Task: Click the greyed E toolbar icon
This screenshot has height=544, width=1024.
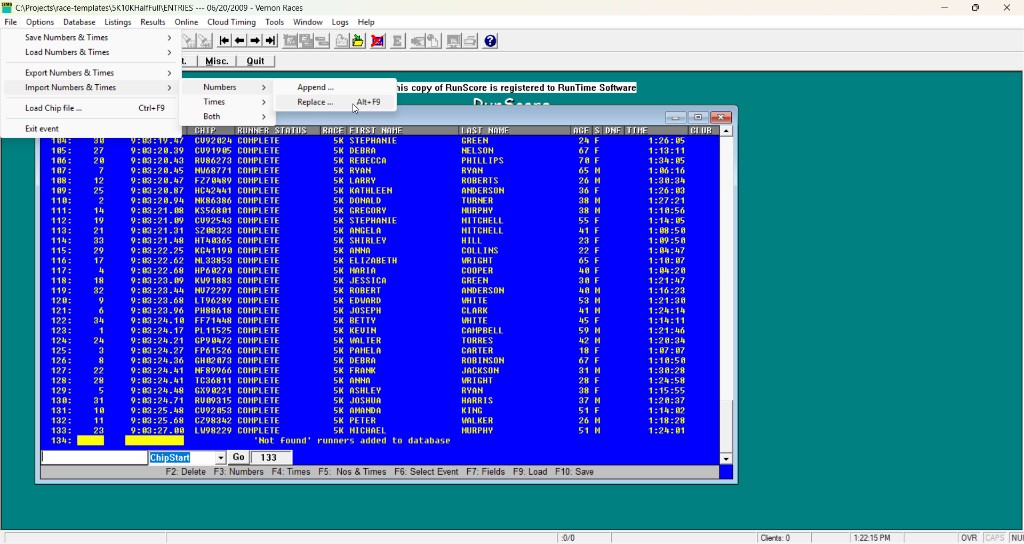Action: pos(397,40)
